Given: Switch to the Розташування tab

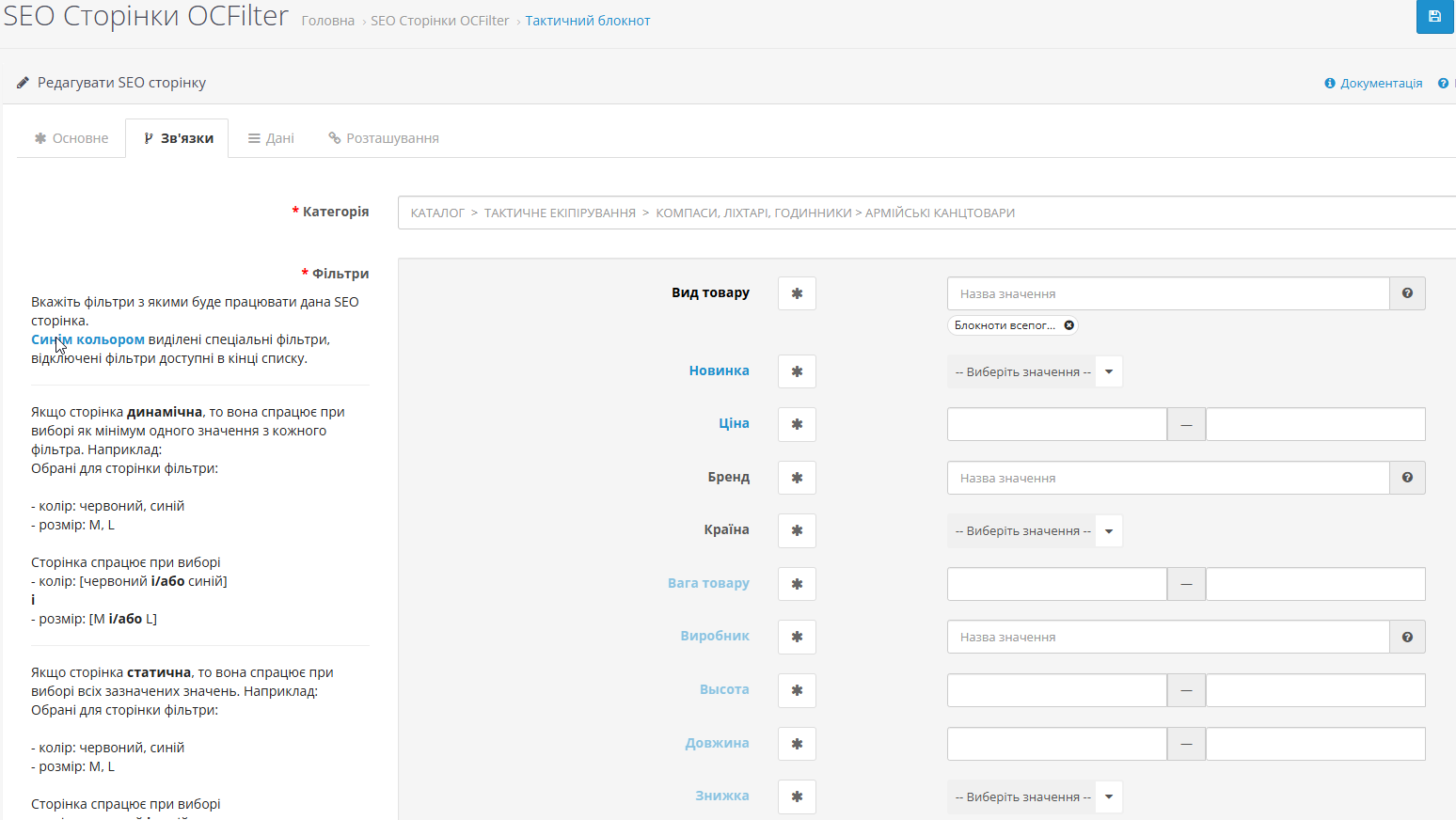Looking at the screenshot, I should click(x=384, y=138).
